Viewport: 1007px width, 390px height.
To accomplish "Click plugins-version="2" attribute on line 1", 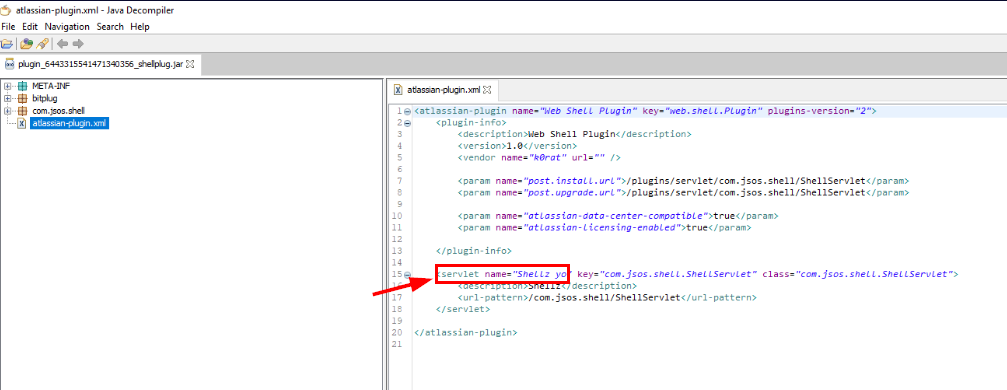I will [819, 111].
